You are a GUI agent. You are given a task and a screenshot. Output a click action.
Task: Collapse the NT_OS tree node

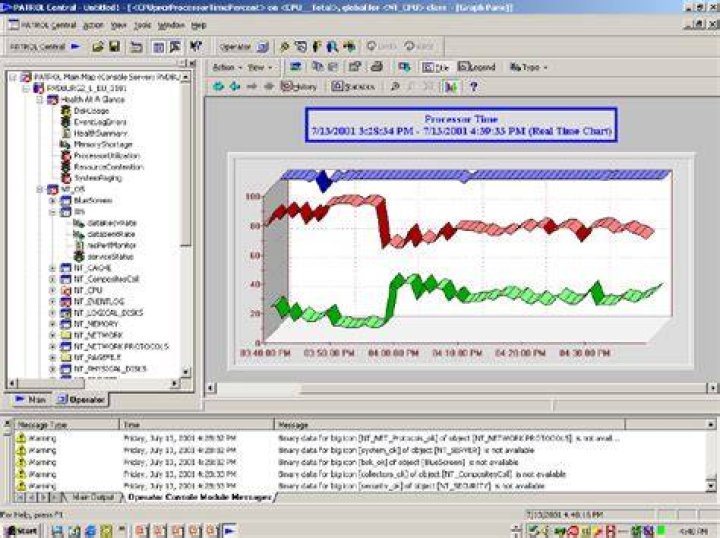click(x=39, y=189)
